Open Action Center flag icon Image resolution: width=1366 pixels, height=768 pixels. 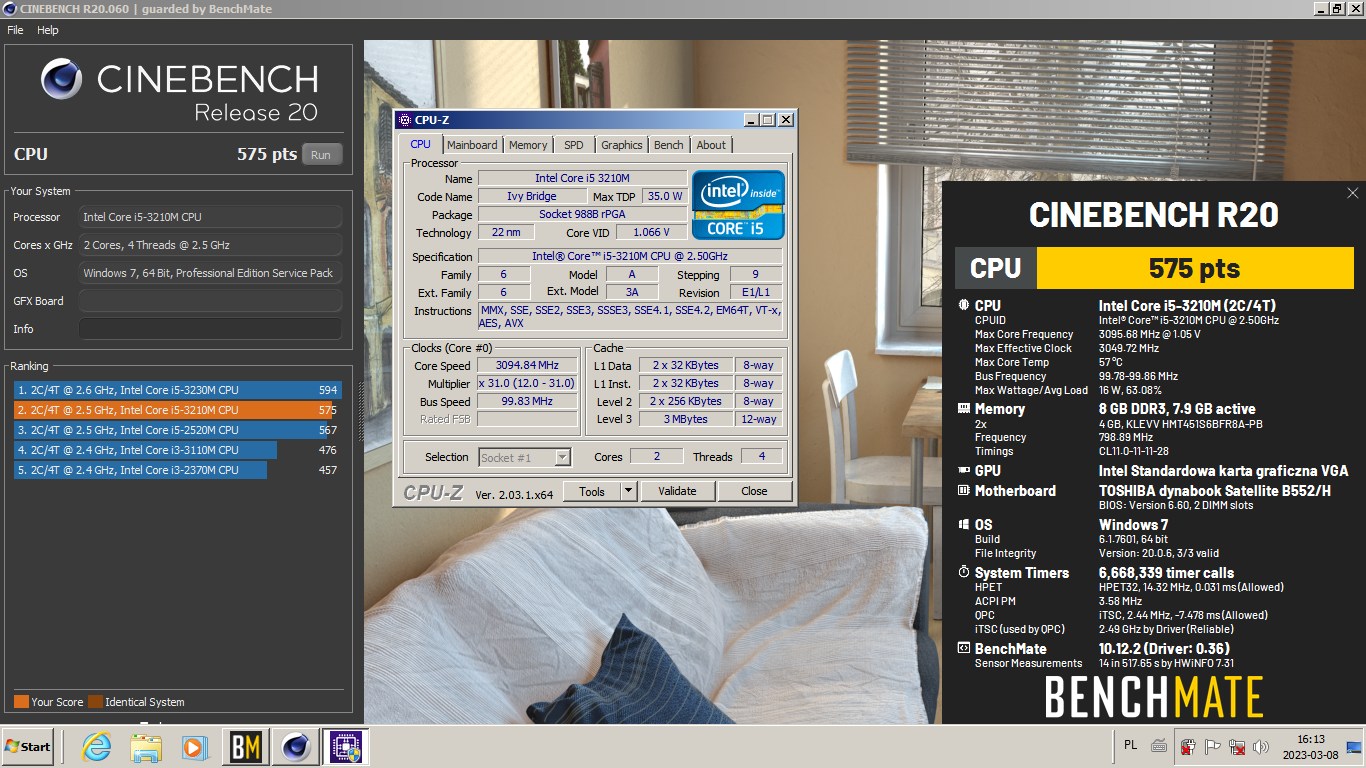pos(1212,746)
